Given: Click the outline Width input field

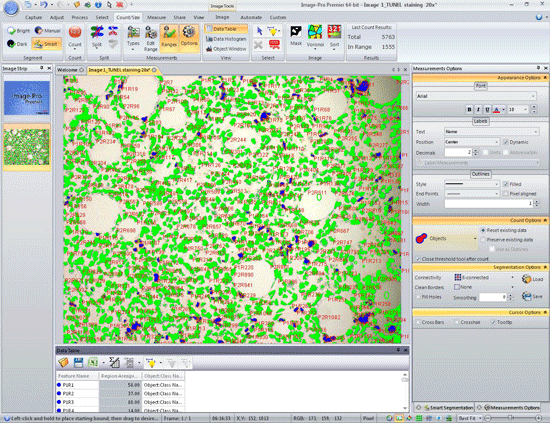Looking at the screenshot, I should [x=489, y=203].
